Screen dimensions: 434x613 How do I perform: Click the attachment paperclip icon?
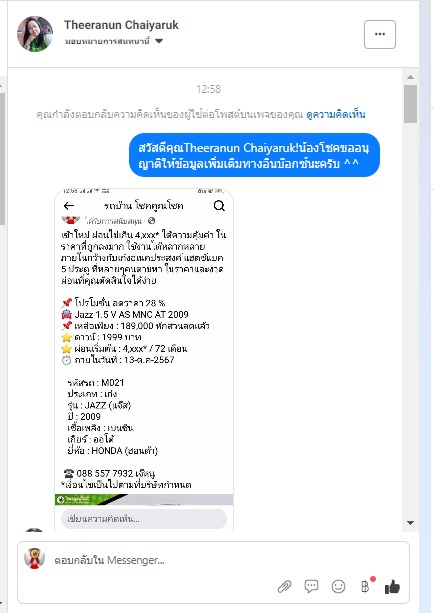[284, 586]
